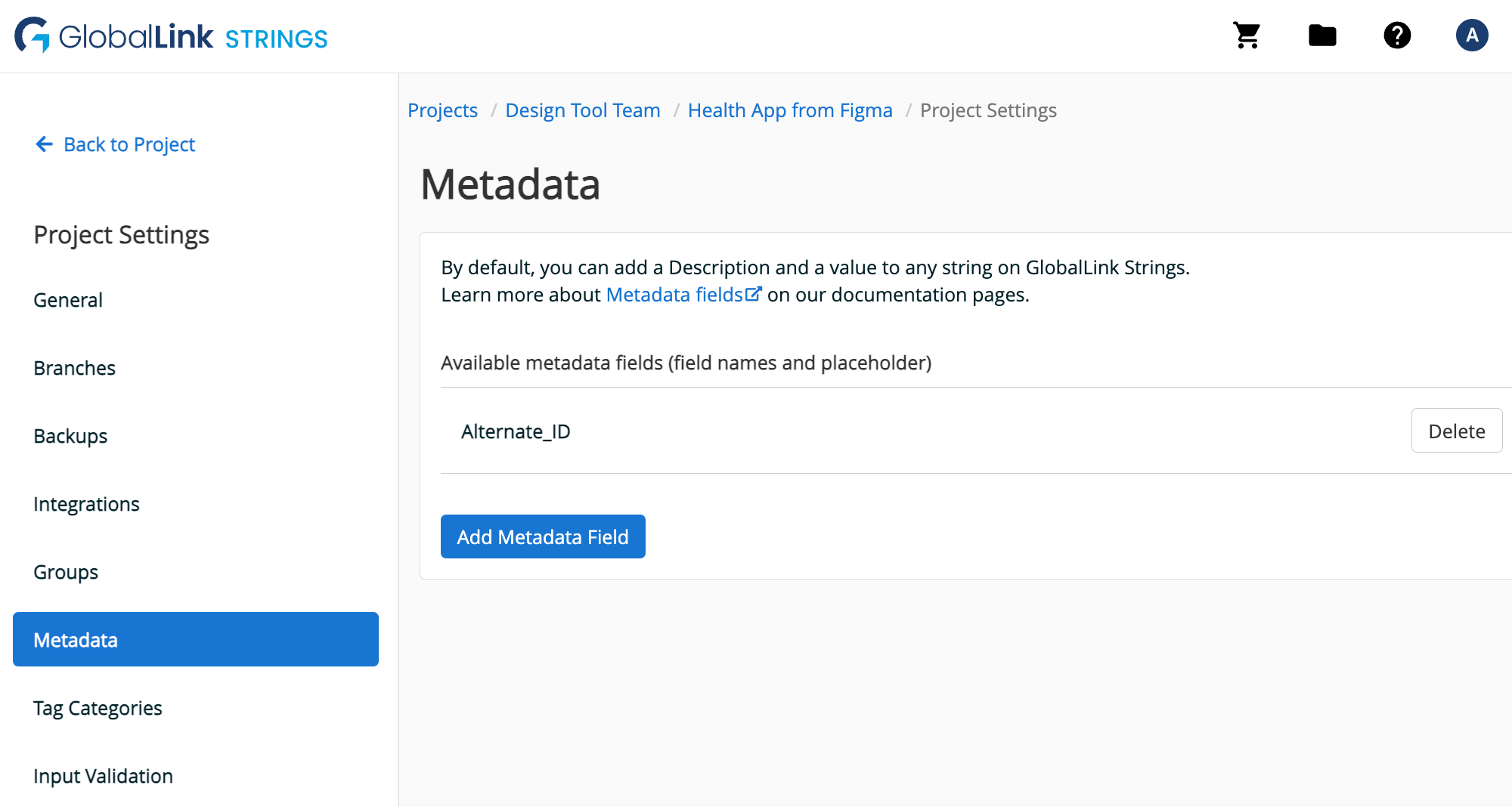1512x807 pixels.
Task: Open Input Validation in sidebar
Action: (103, 776)
